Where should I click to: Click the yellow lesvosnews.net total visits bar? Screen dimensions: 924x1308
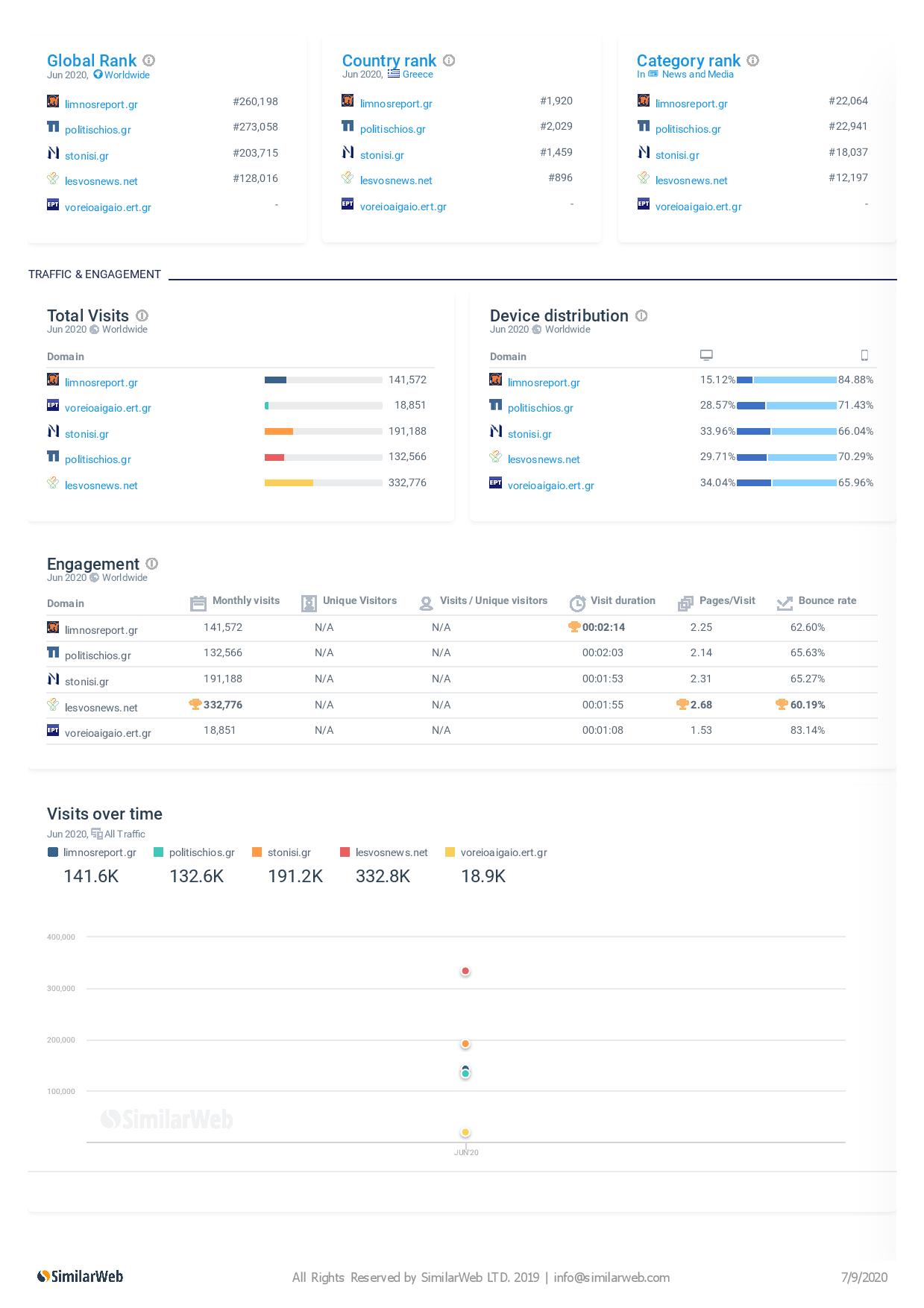click(x=289, y=483)
